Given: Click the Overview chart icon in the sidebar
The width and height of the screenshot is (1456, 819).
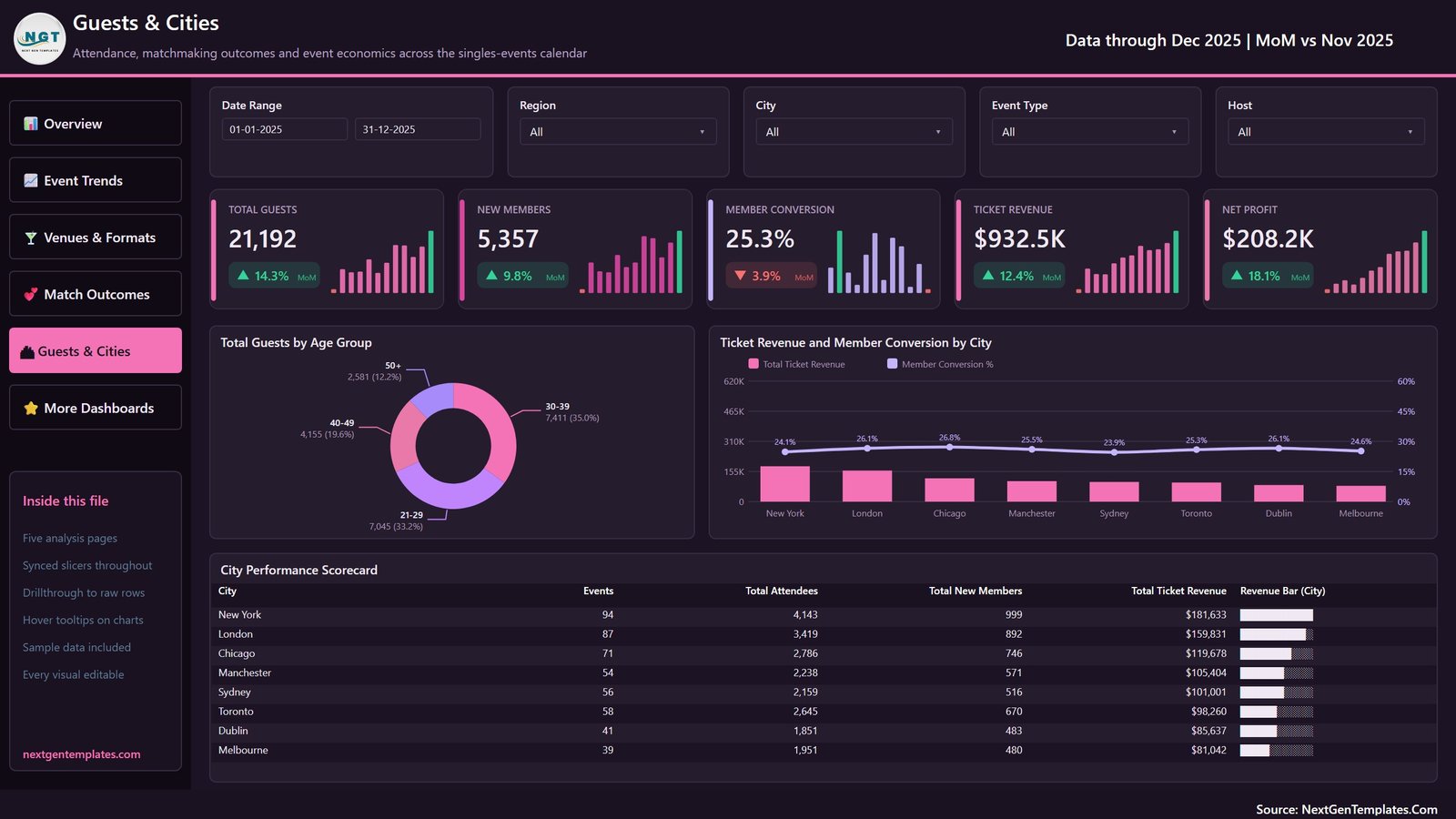Looking at the screenshot, I should [x=31, y=124].
